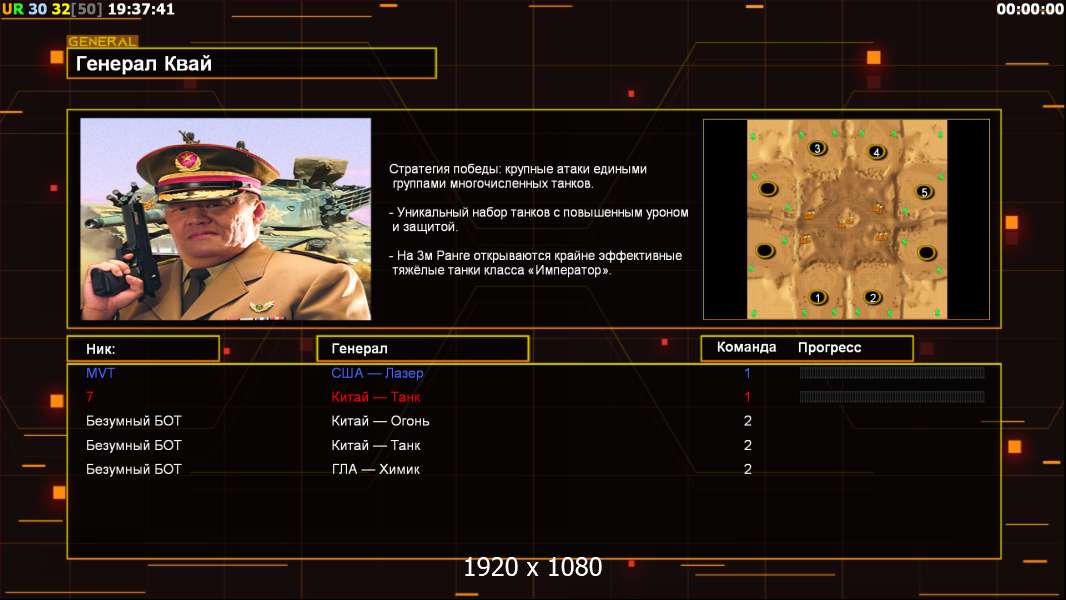Select start position 1 on the map
1066x600 pixels.
818,297
